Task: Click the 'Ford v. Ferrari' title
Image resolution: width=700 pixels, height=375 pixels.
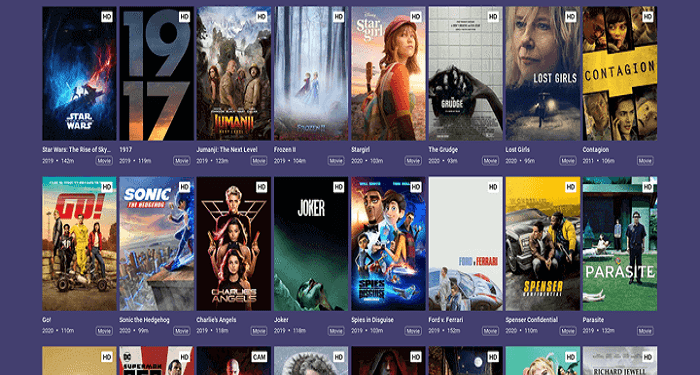Action: click(x=446, y=320)
